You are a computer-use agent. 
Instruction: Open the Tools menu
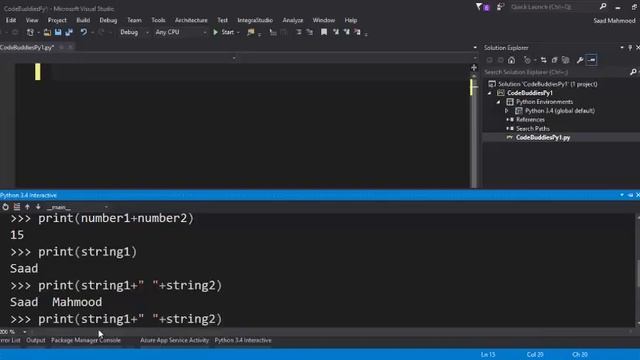(x=158, y=20)
